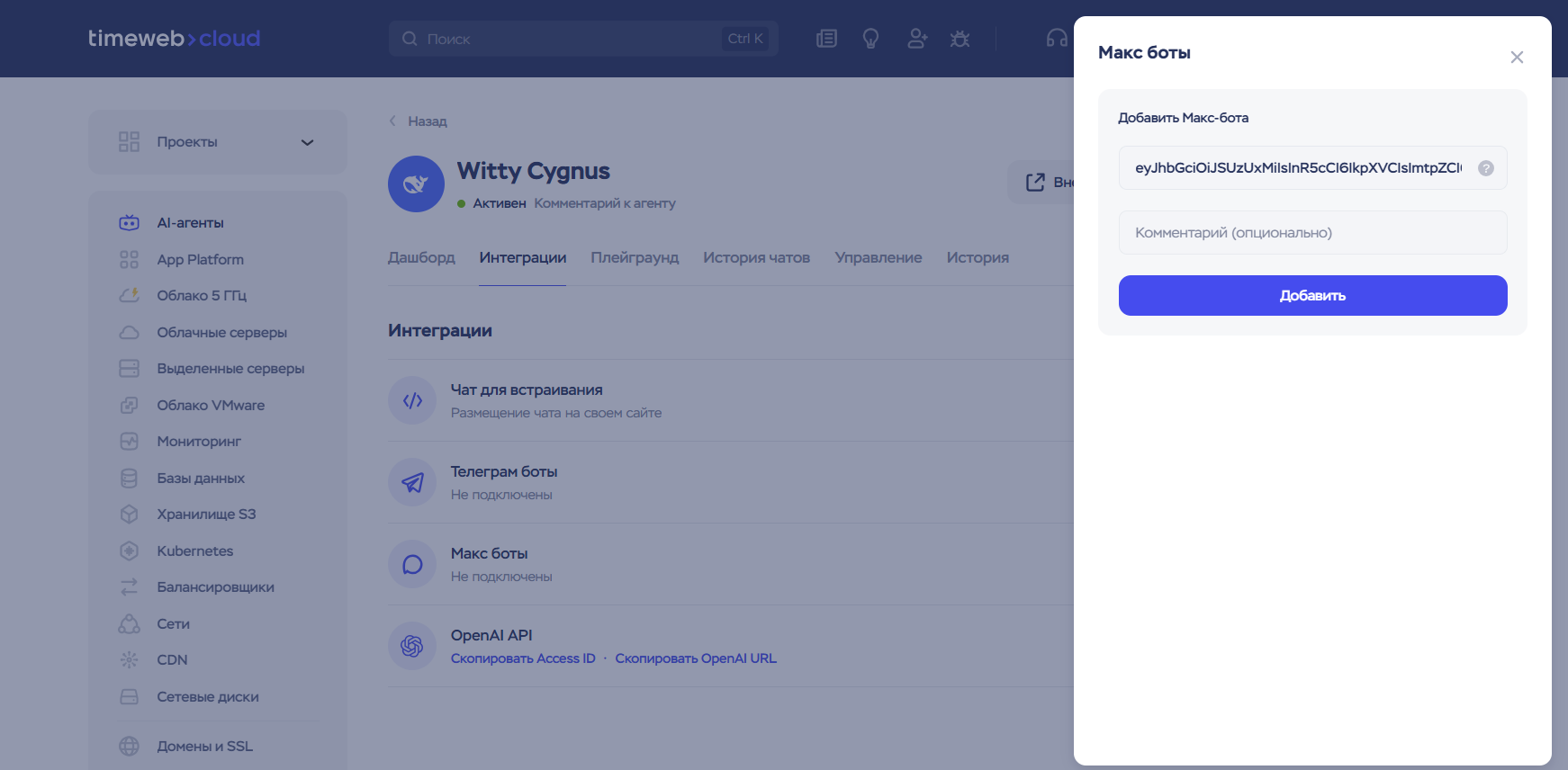This screenshot has width=1568, height=770.
Task: Open the add user icon
Action: coord(917,39)
